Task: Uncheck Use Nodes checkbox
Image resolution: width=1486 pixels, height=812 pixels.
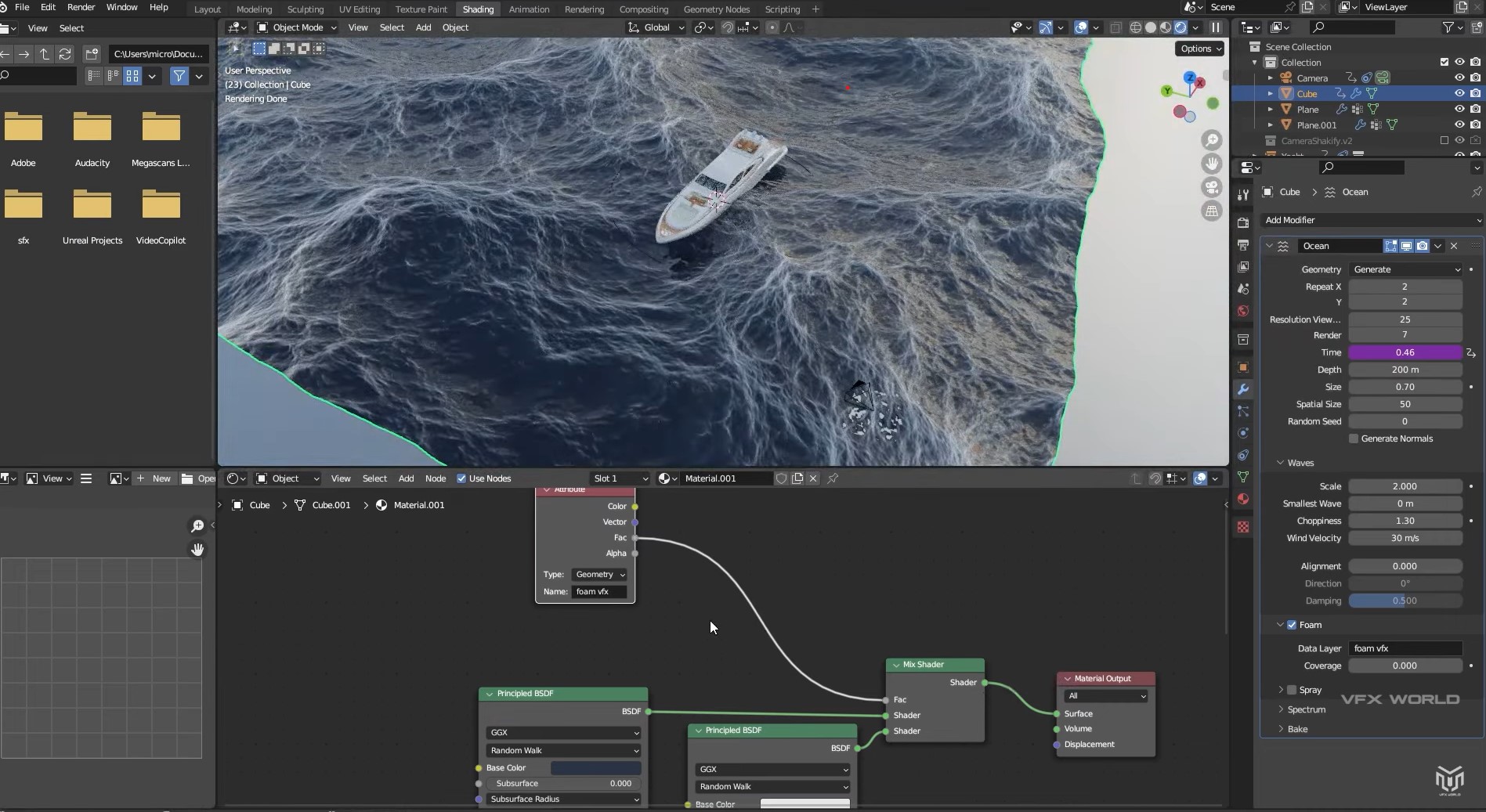Action: pos(461,478)
